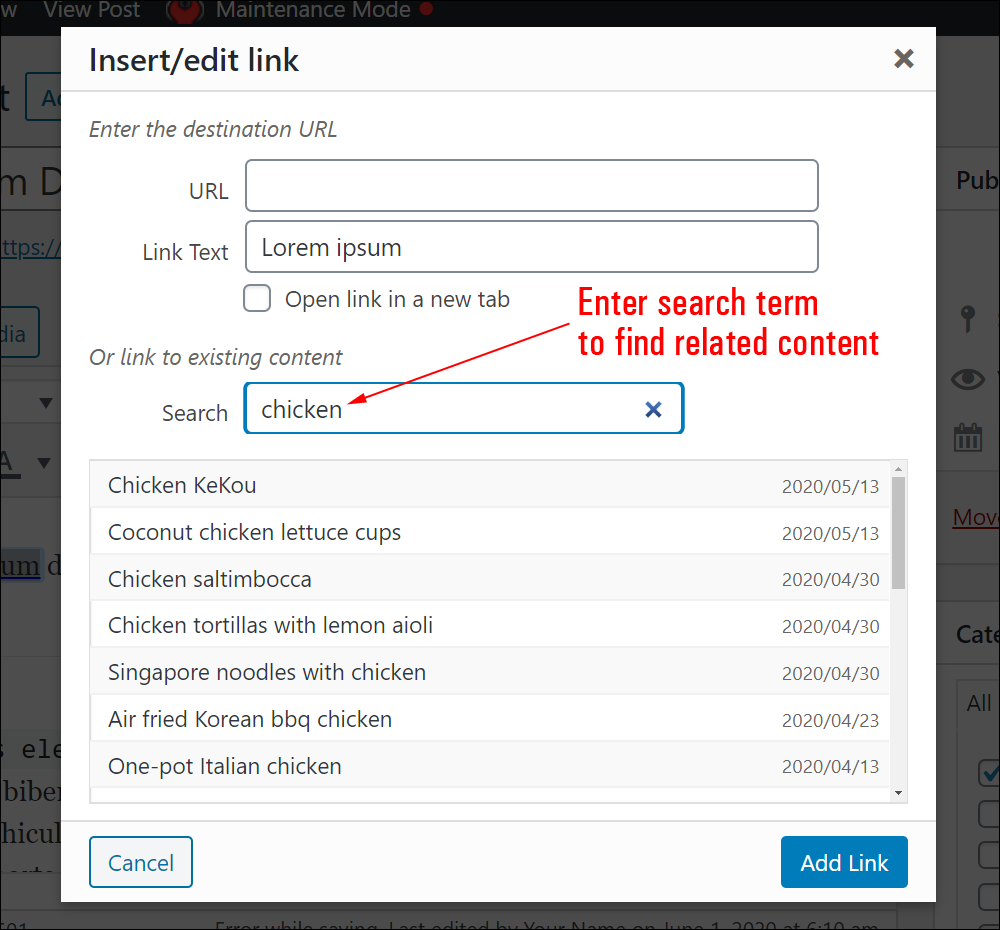Image resolution: width=1000 pixels, height=930 pixels.
Task: Click the calendar publish date icon
Action: pyautogui.click(x=967, y=438)
